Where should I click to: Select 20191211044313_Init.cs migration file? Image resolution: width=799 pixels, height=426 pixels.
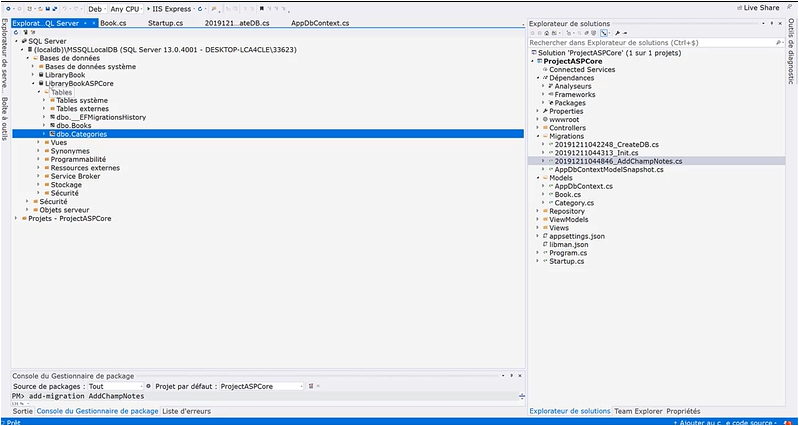pyautogui.click(x=596, y=152)
